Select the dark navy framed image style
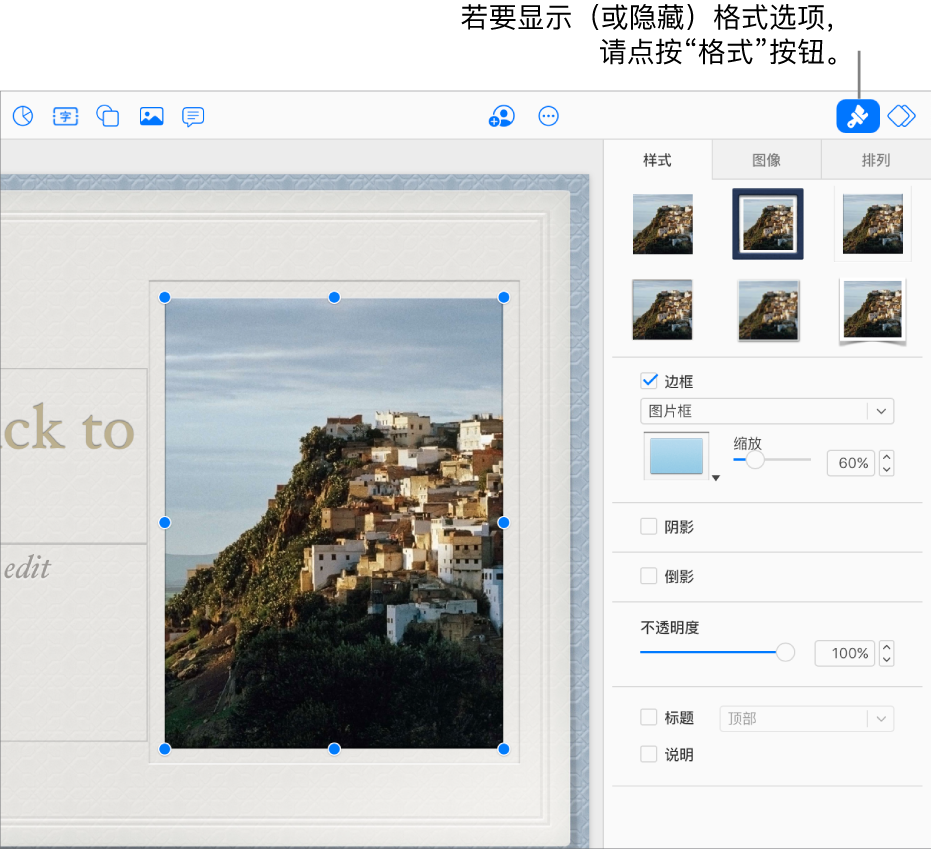Image resolution: width=931 pixels, height=849 pixels. [x=767, y=224]
